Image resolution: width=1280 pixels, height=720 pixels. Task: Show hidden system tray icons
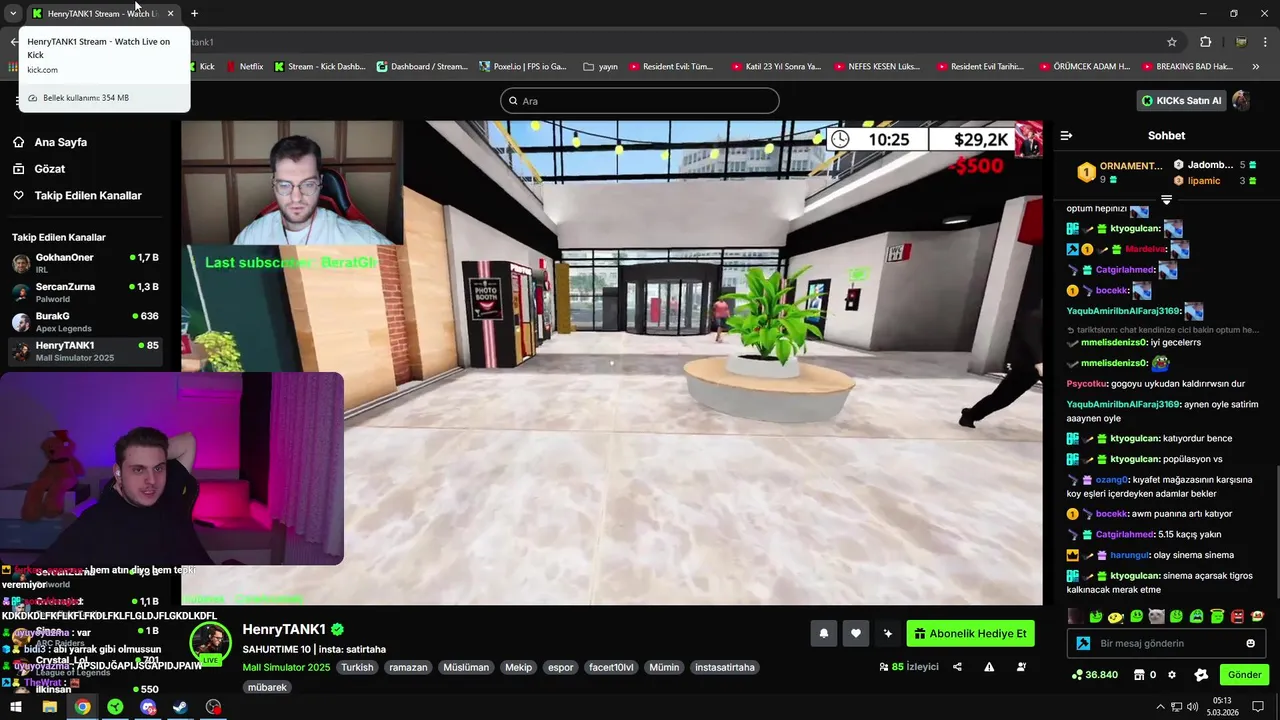click(x=1159, y=707)
